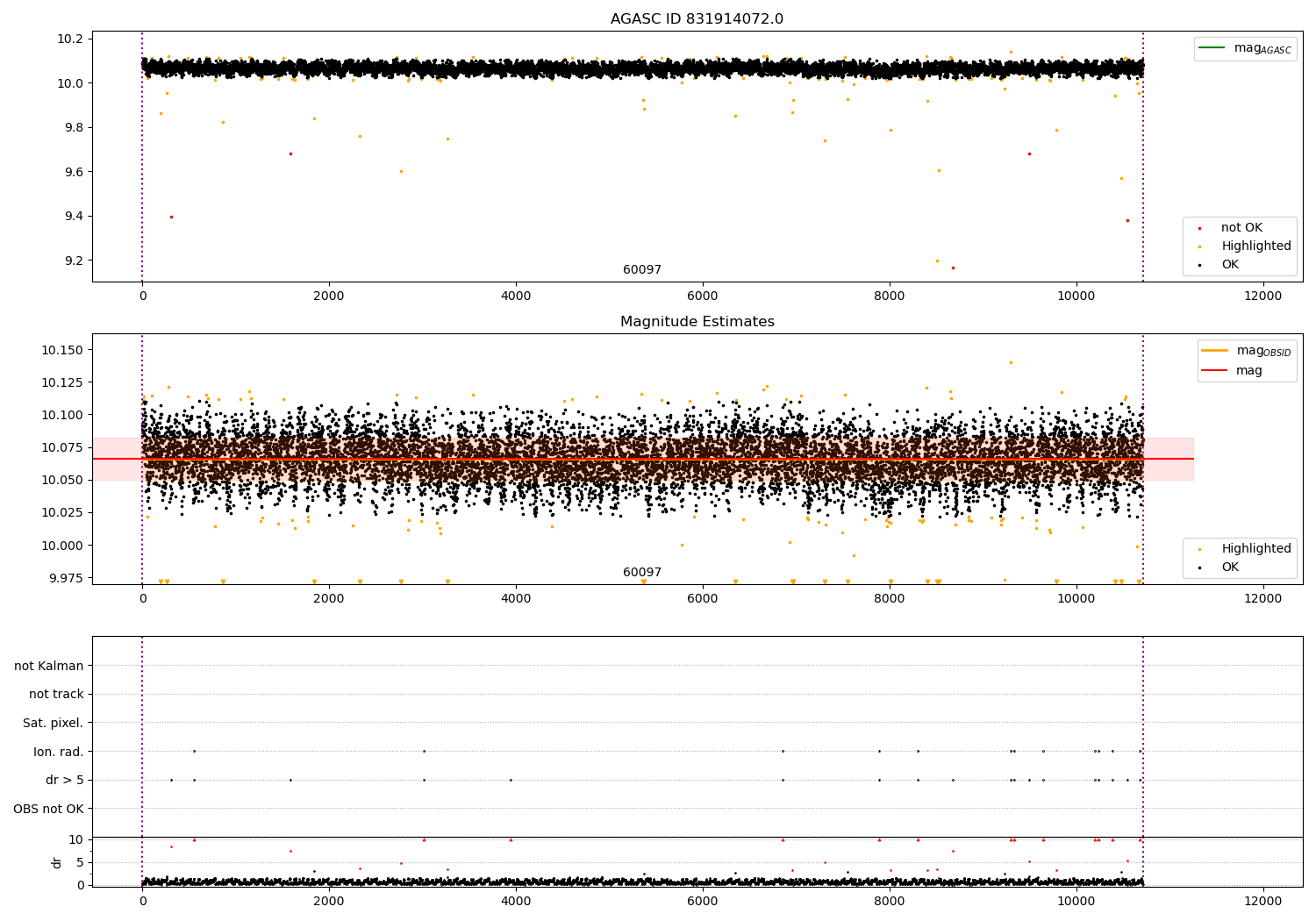Select 'Highlighted' in the top panel legend
Image resolution: width=1316 pixels, height=921 pixels.
(x=1256, y=246)
